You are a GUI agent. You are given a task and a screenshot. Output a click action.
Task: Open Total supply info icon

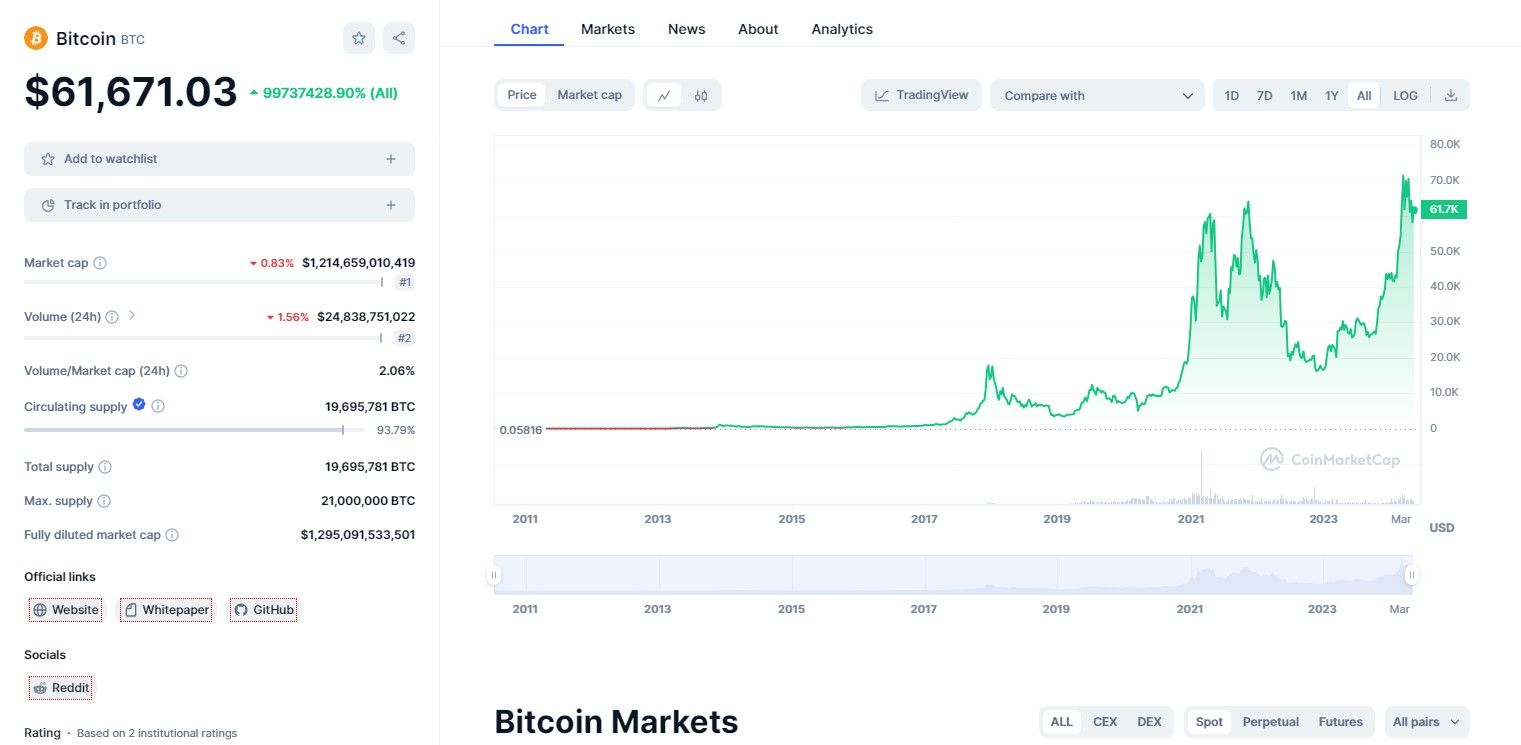click(x=105, y=467)
